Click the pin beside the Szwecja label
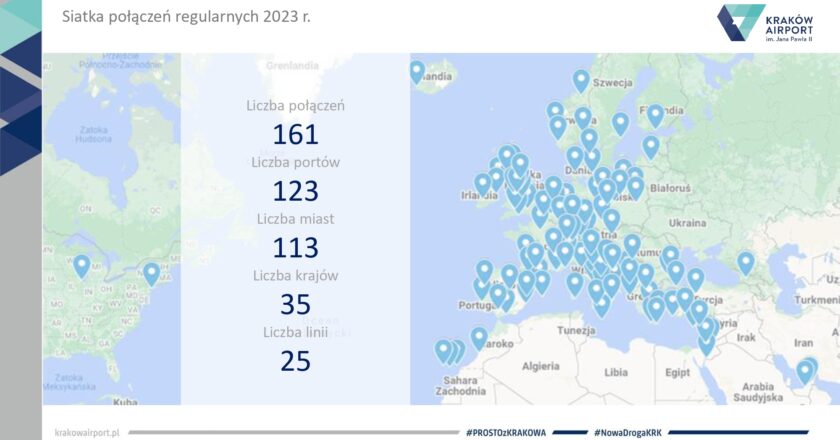The image size is (840, 440). coord(581,80)
